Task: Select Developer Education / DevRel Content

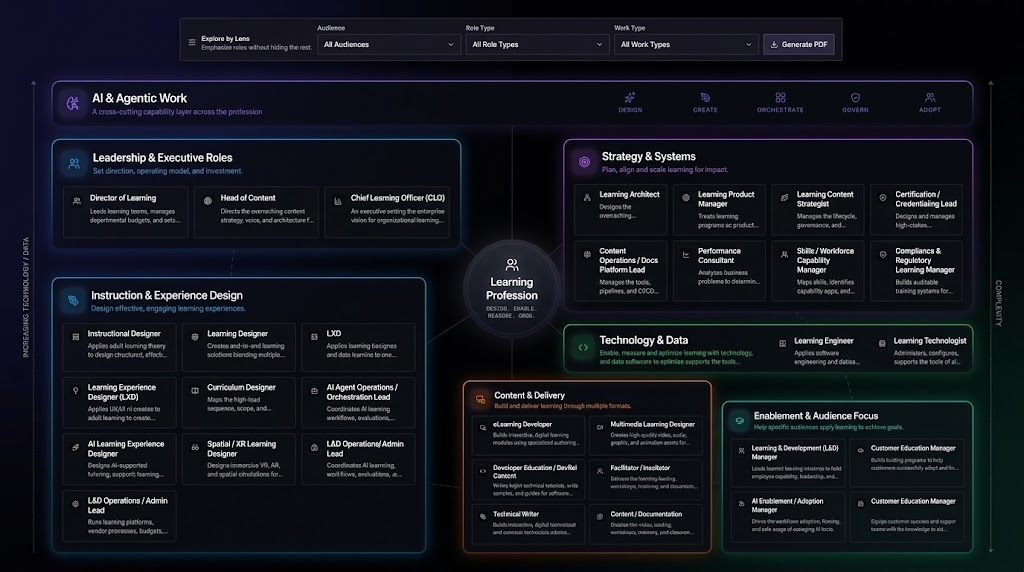Action: tap(528, 480)
